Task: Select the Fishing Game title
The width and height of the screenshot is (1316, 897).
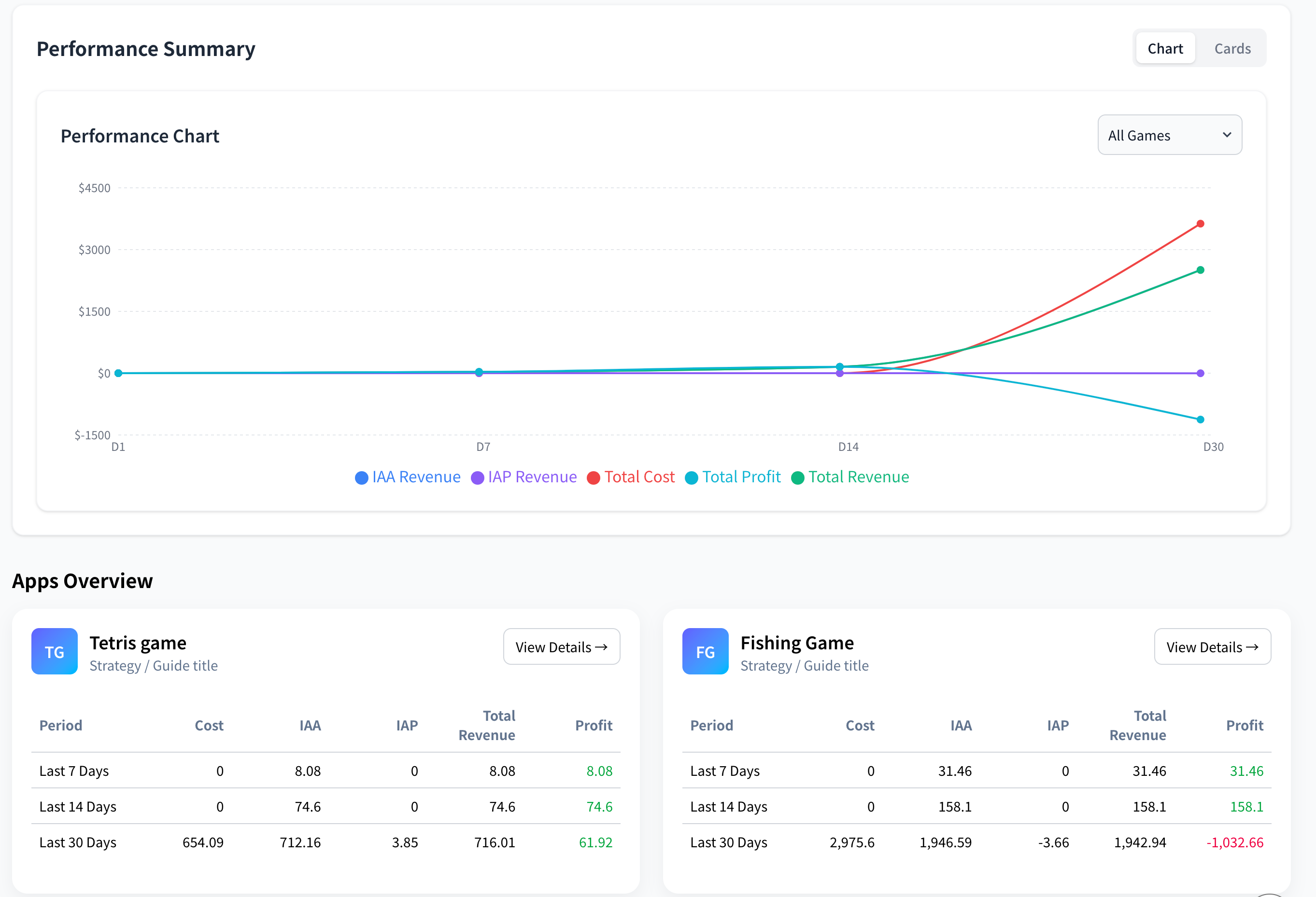Action: (797, 643)
